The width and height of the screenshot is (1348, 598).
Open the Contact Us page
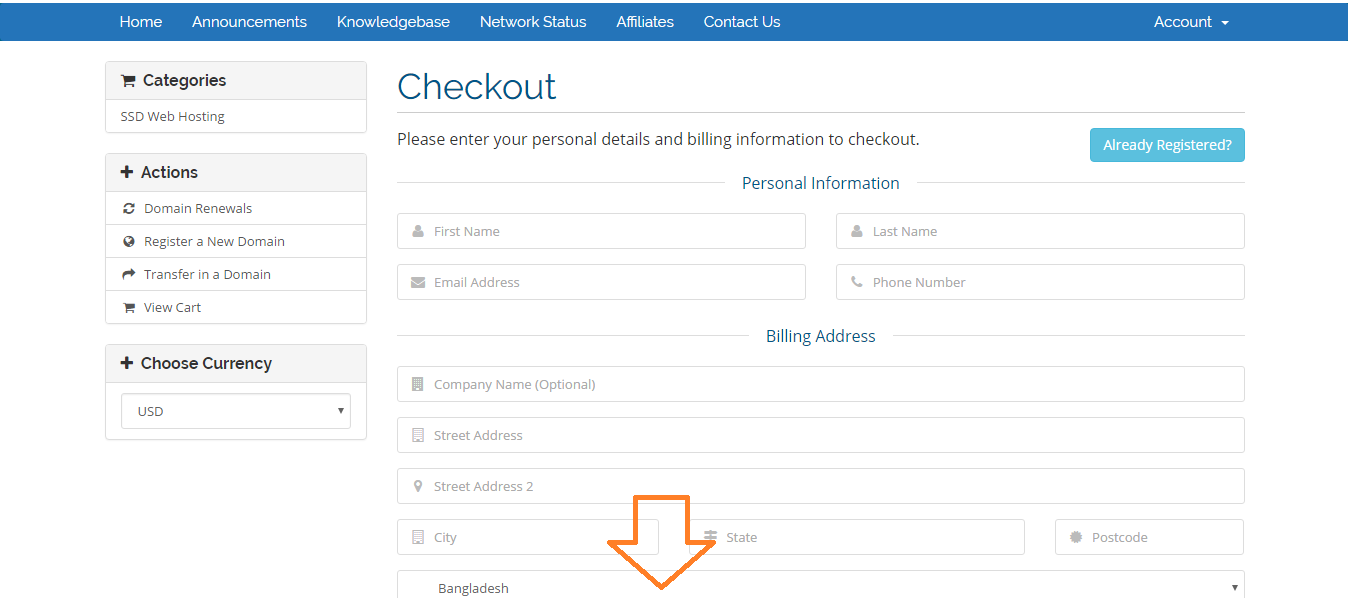(742, 22)
